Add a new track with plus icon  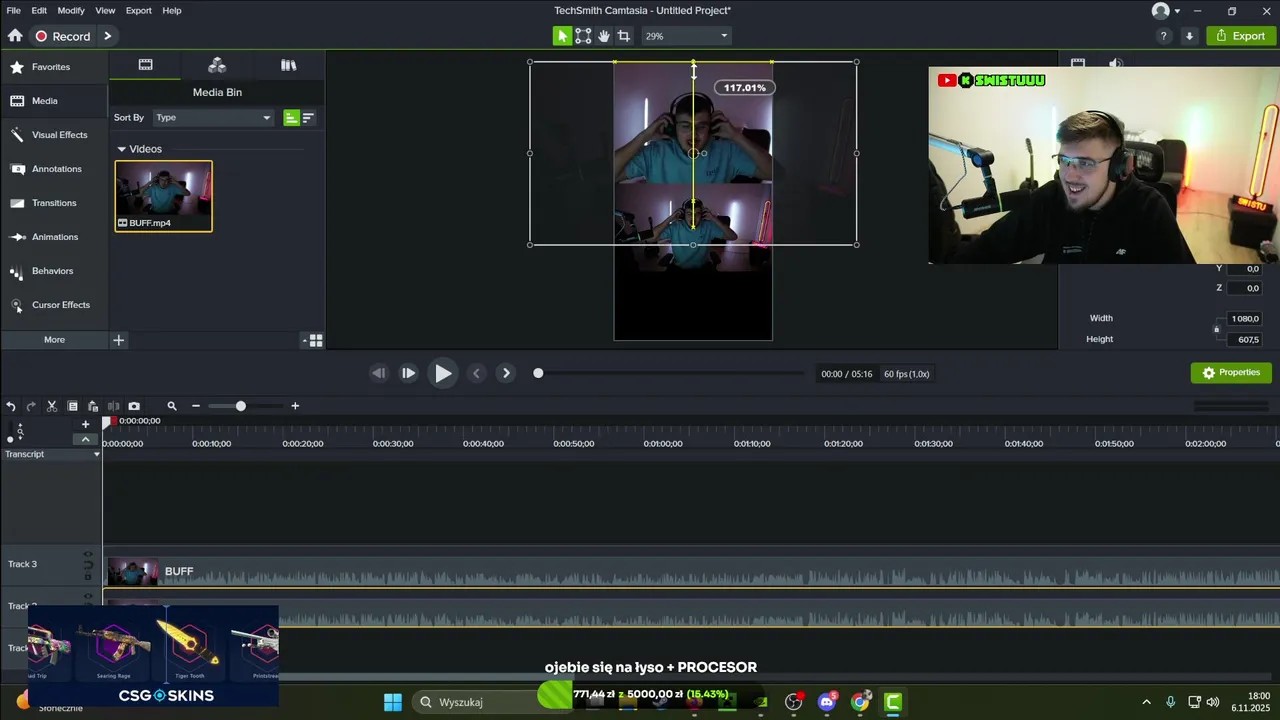(85, 424)
